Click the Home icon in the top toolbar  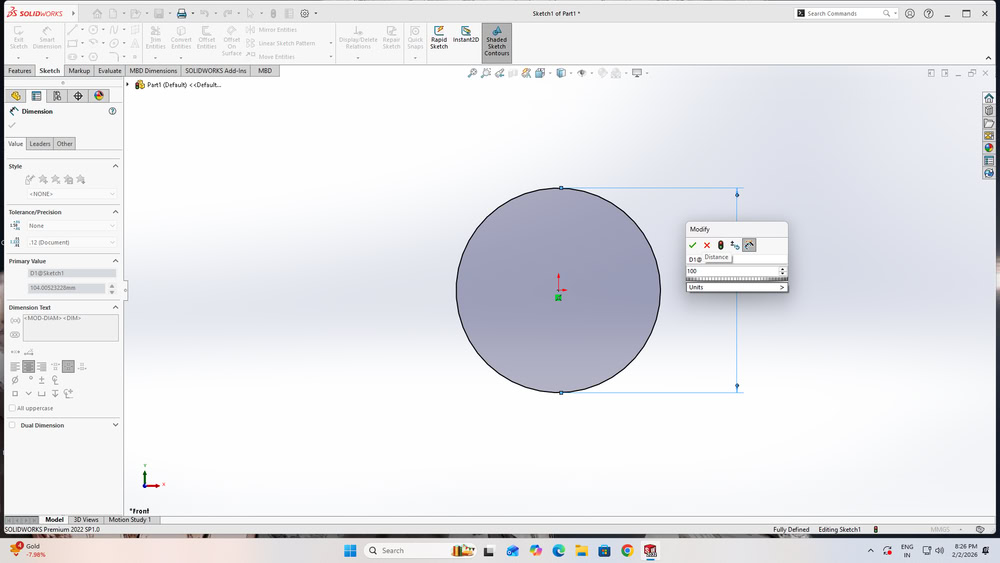(97, 13)
